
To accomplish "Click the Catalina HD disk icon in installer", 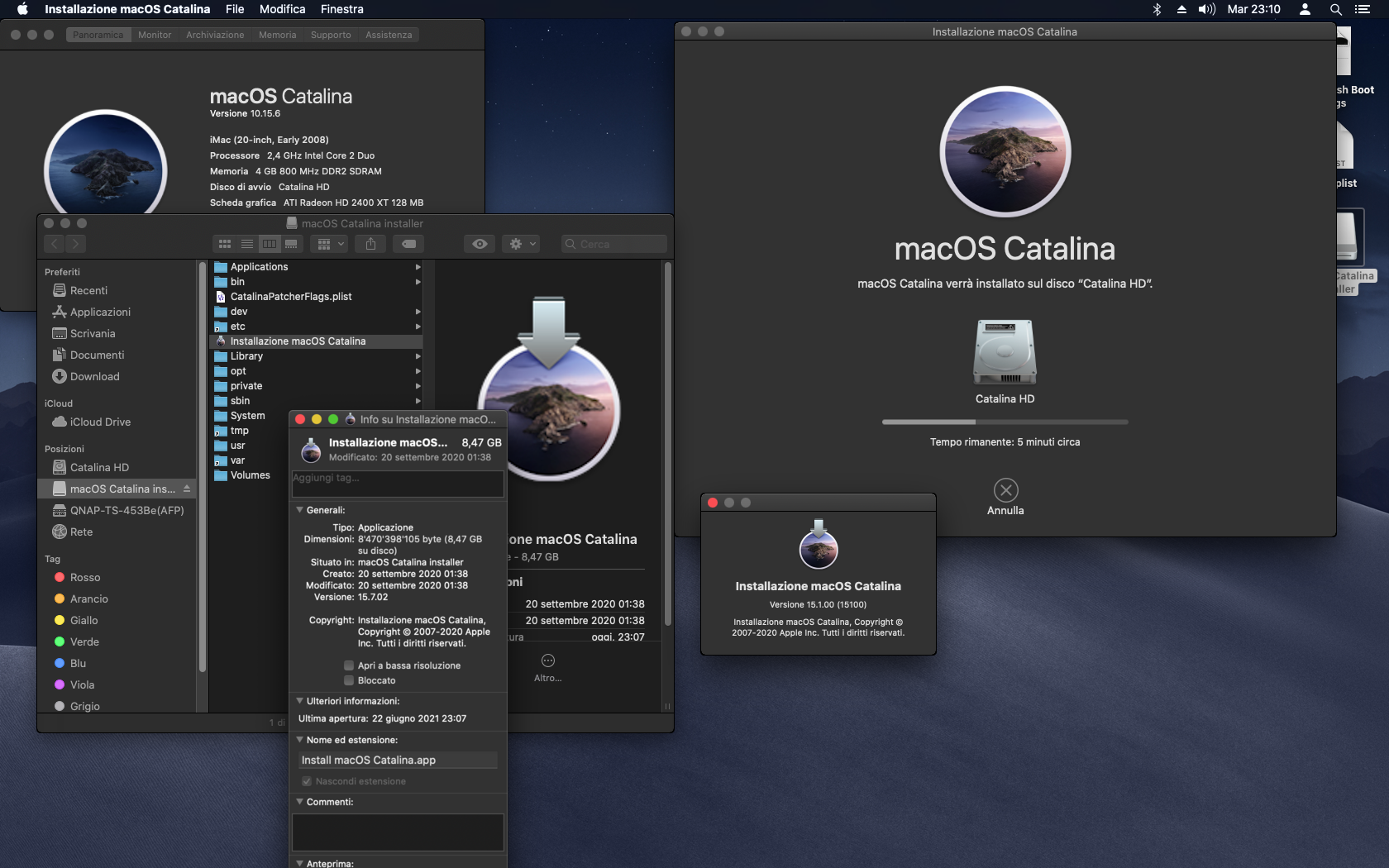I will (x=1005, y=352).
